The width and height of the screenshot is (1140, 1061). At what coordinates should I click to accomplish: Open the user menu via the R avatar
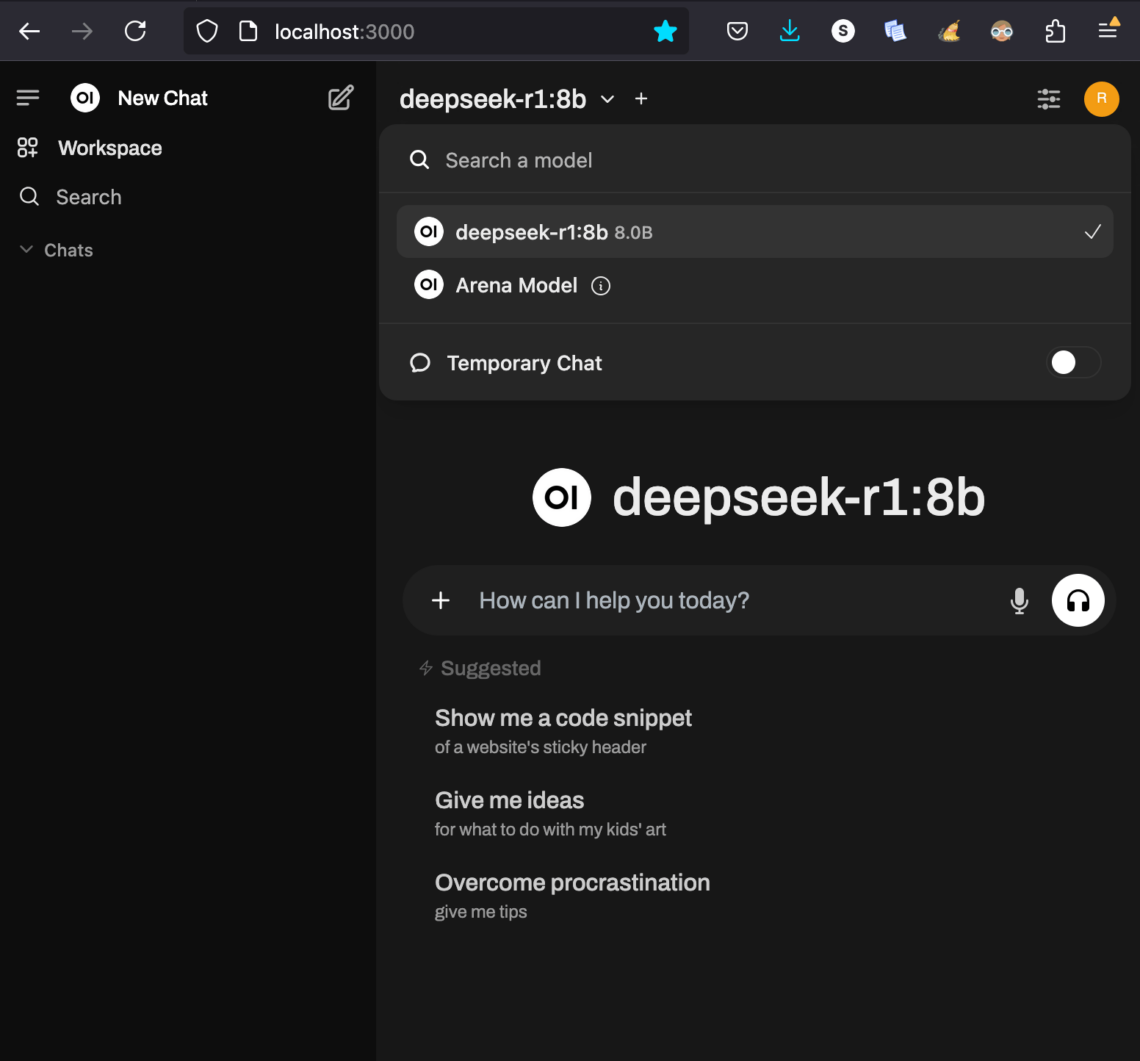click(1102, 99)
